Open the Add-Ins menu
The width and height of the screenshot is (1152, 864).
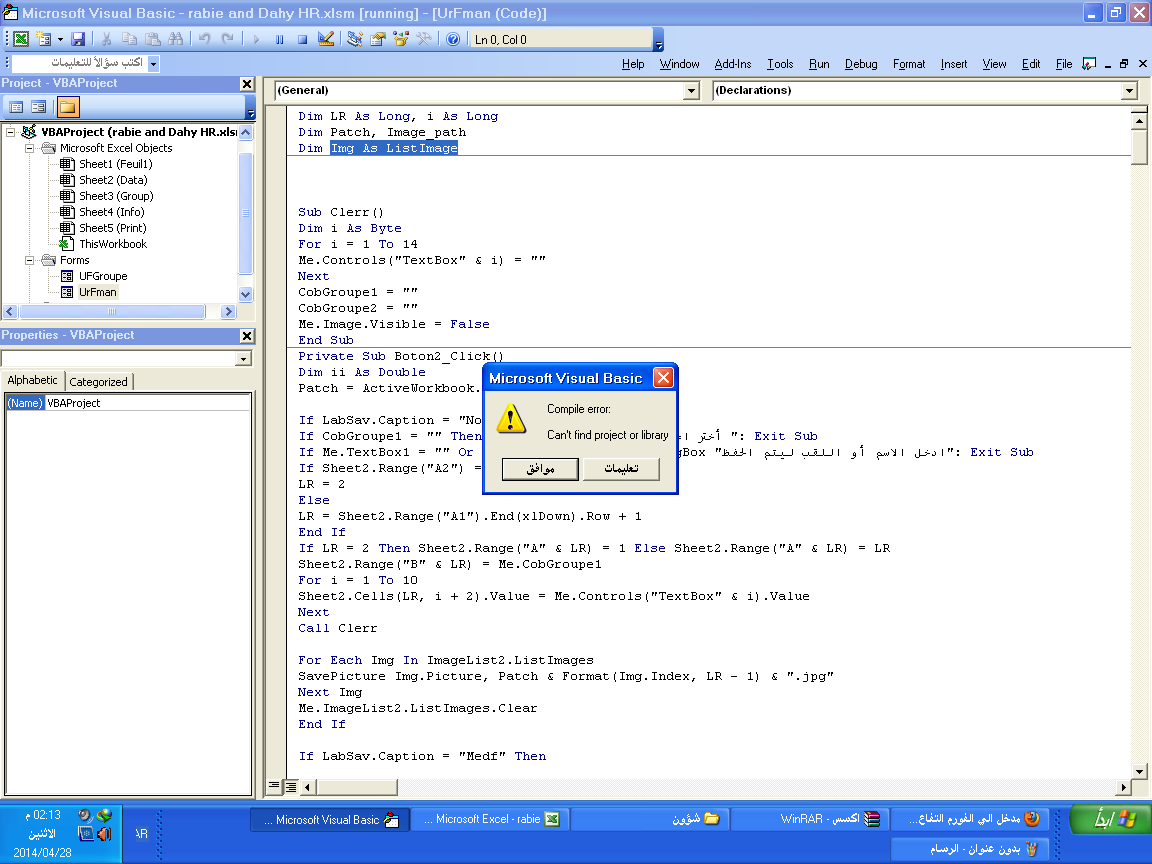click(732, 64)
